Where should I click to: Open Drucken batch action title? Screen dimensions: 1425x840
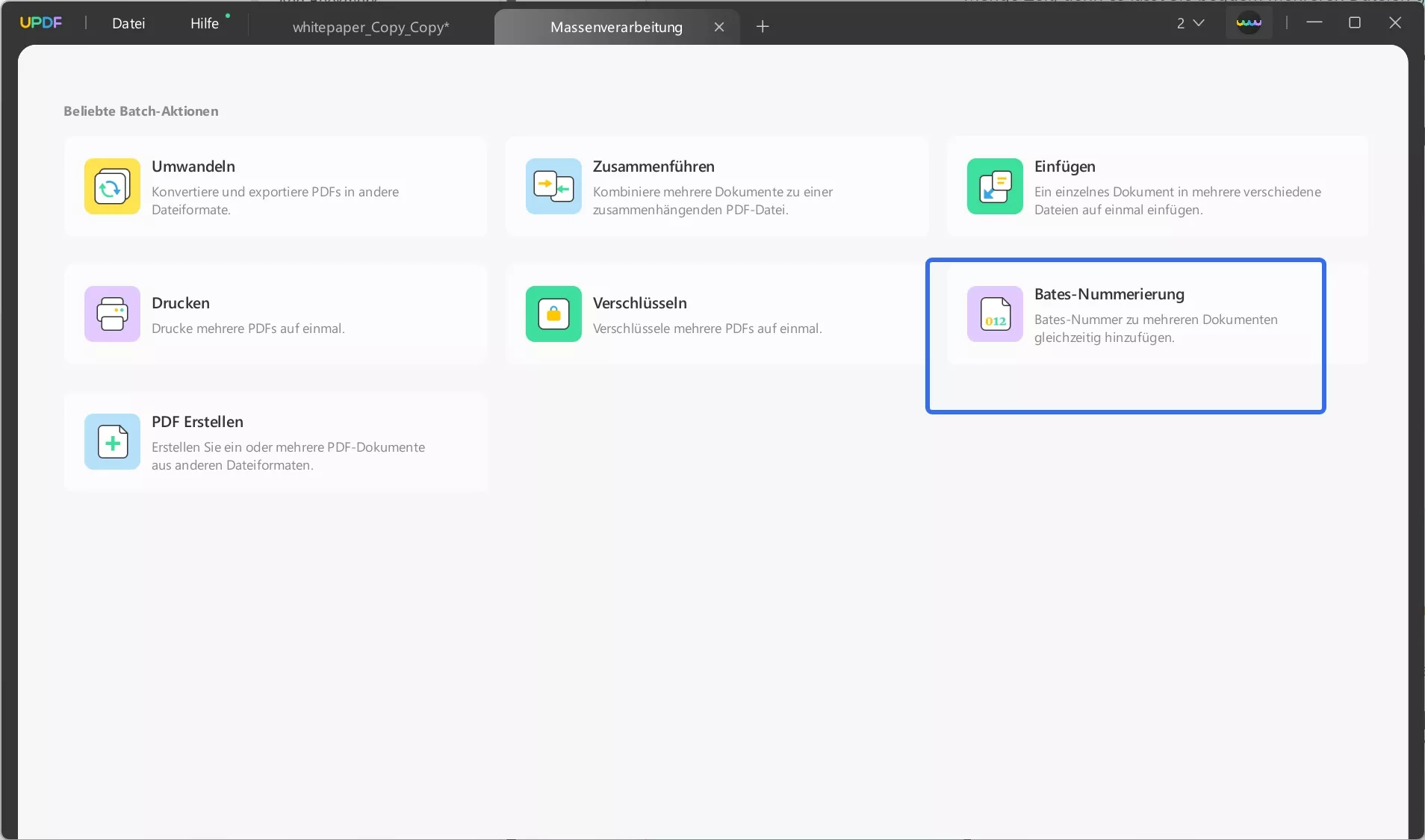[181, 303]
